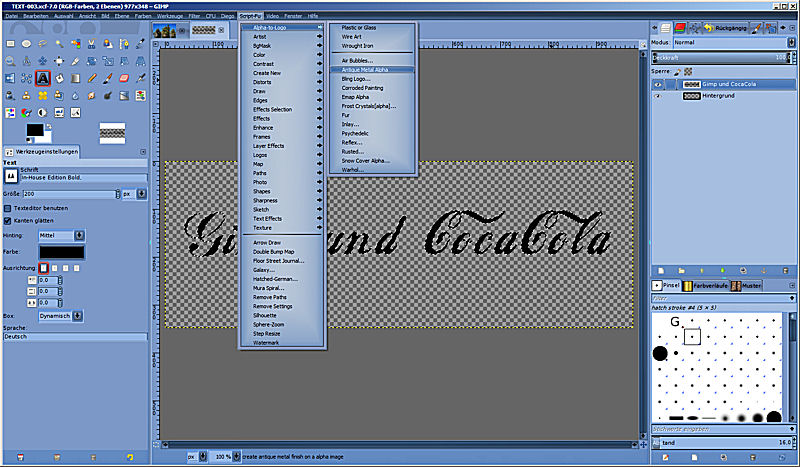Open the Werkzeugeinstellungen tab
This screenshot has width=800, height=467.
[42, 152]
